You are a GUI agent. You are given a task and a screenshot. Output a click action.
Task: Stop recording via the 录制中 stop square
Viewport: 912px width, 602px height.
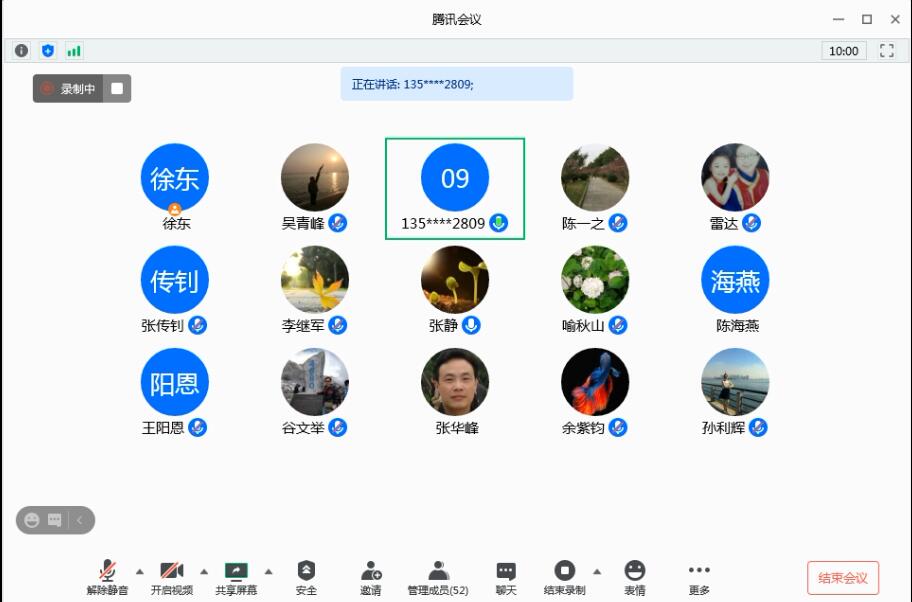pyautogui.click(x=117, y=89)
